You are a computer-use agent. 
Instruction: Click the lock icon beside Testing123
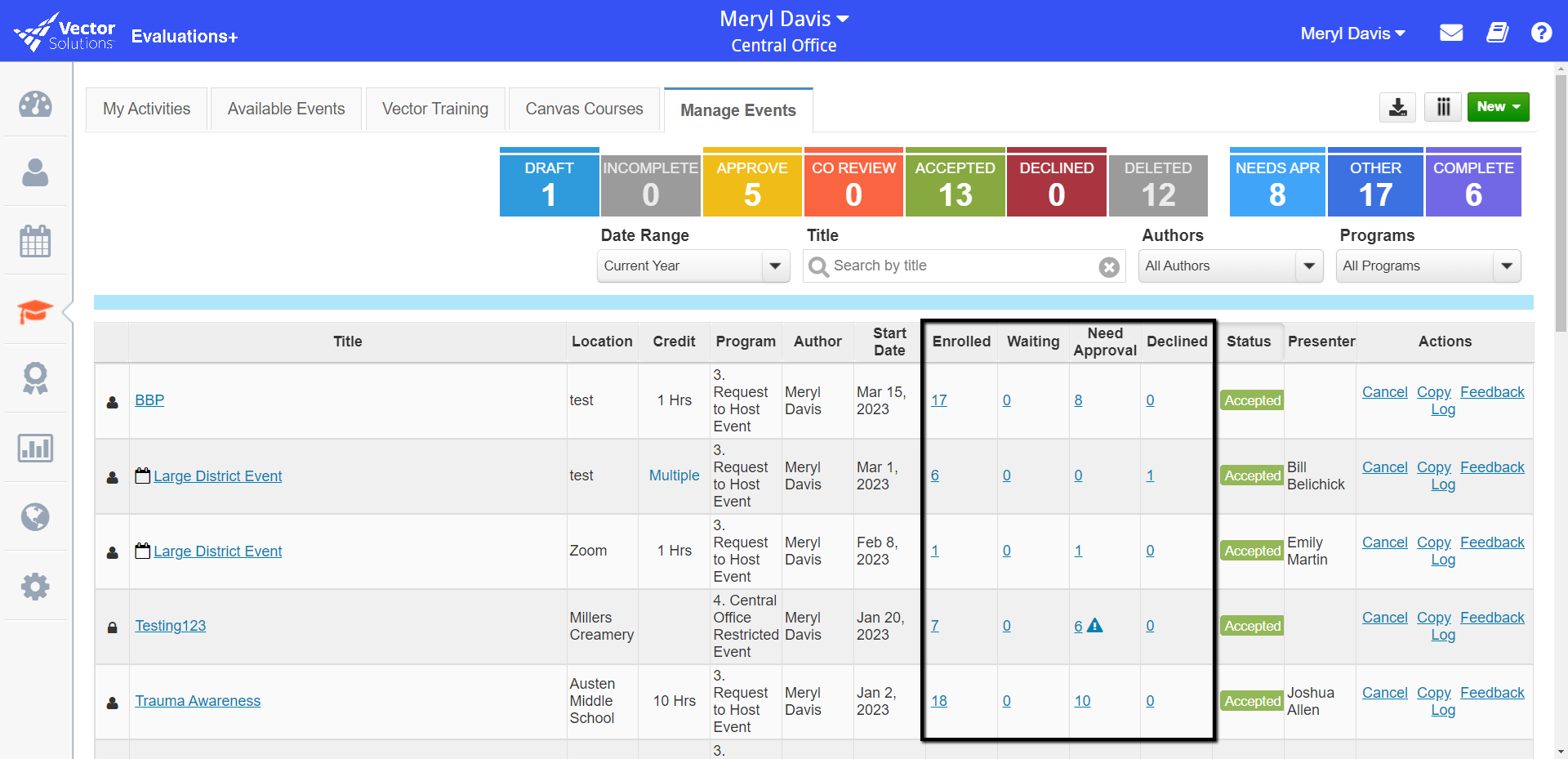[112, 627]
